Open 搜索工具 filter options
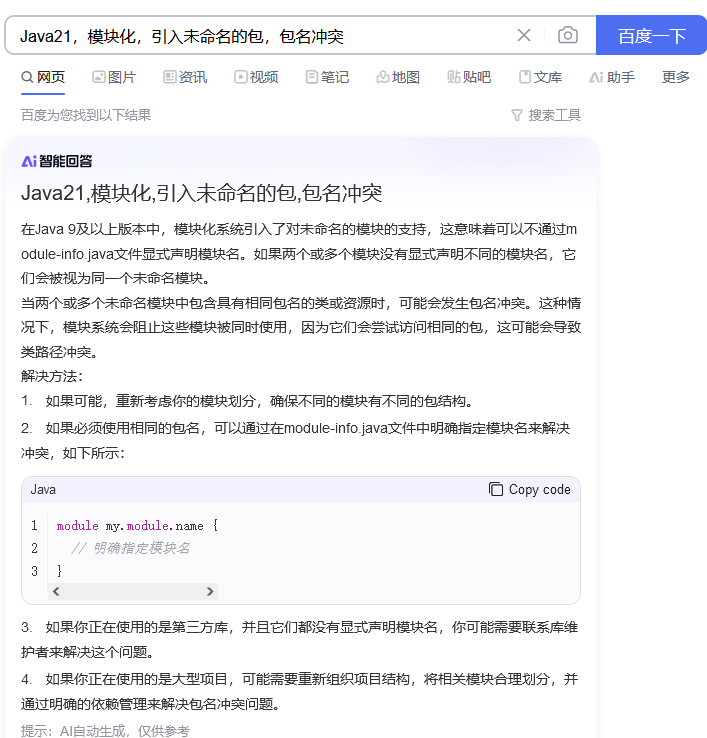 (546, 115)
